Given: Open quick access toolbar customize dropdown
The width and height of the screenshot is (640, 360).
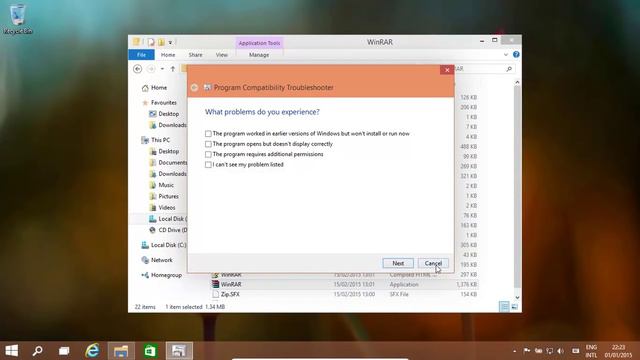Looking at the screenshot, I should 170,42.
